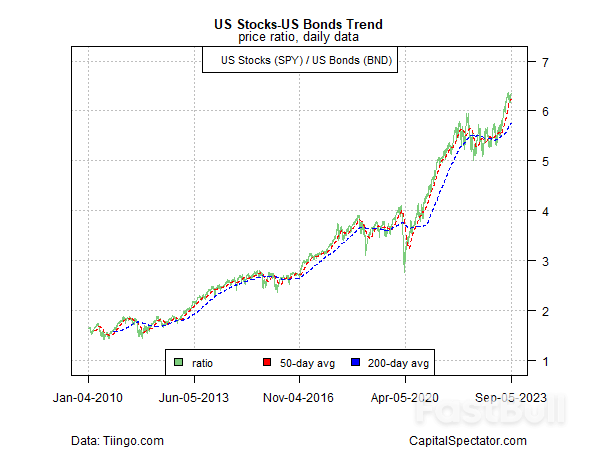Click the Jun-05-2013 x-axis date label

click(x=194, y=397)
